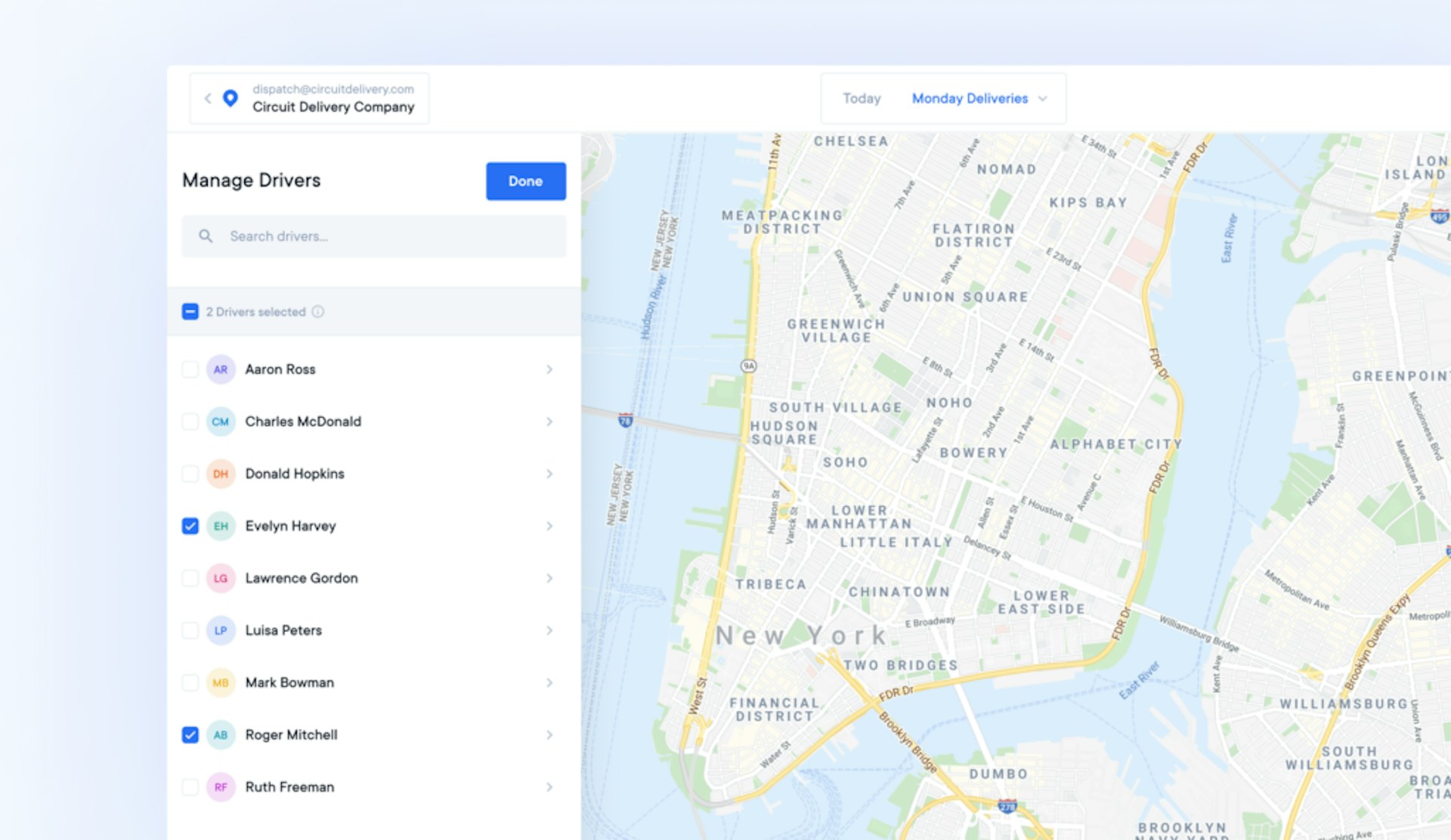The image size is (1451, 840).
Task: Open the Manage Drivers panel heading
Action: (x=251, y=180)
